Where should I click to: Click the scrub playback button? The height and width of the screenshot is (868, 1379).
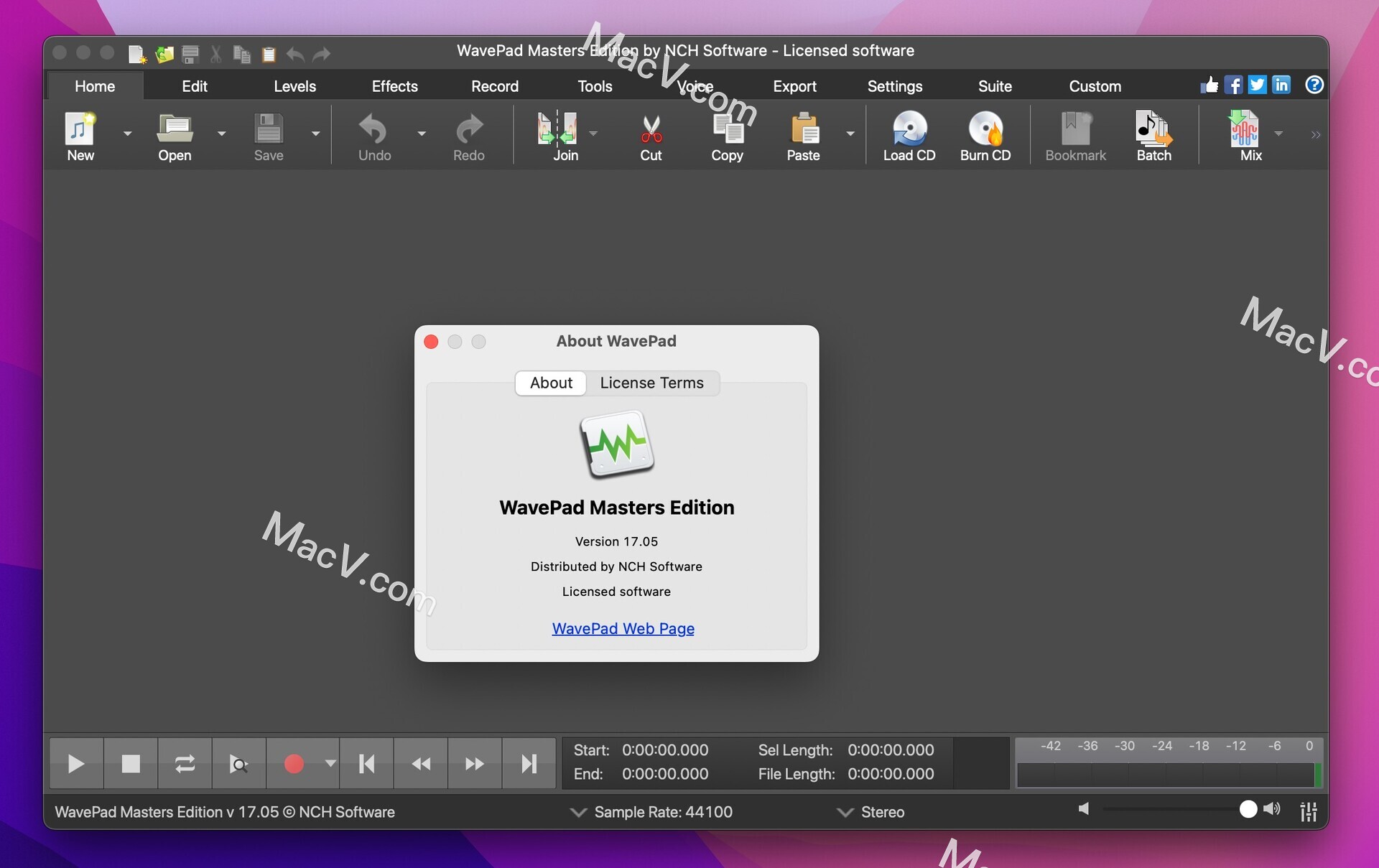239,763
